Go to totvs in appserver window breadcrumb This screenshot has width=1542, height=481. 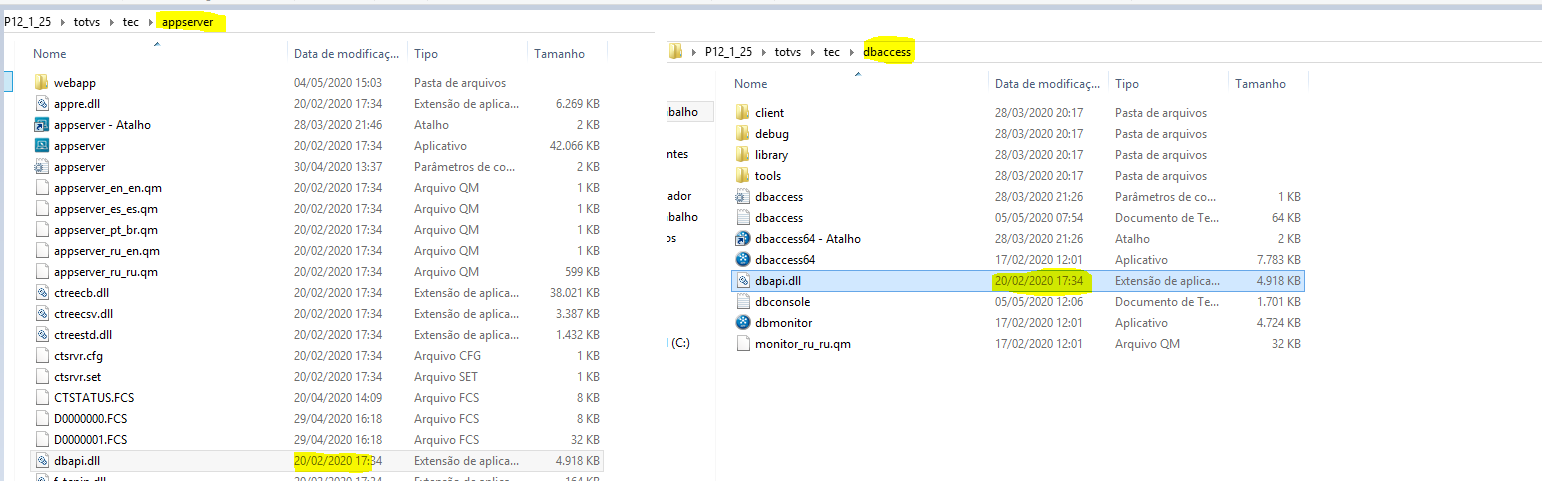[x=89, y=22]
